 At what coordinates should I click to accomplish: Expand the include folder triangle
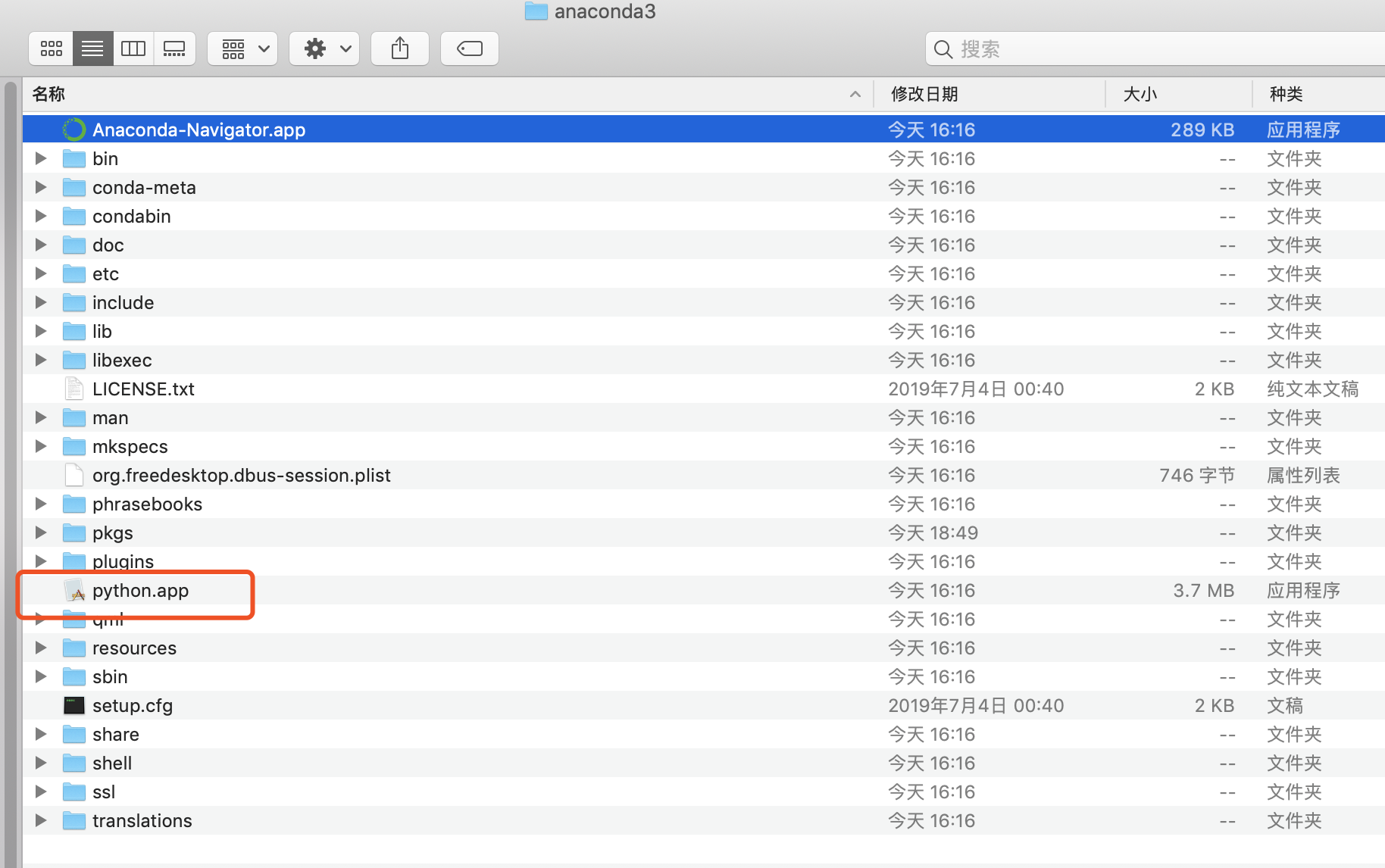pyautogui.click(x=41, y=302)
